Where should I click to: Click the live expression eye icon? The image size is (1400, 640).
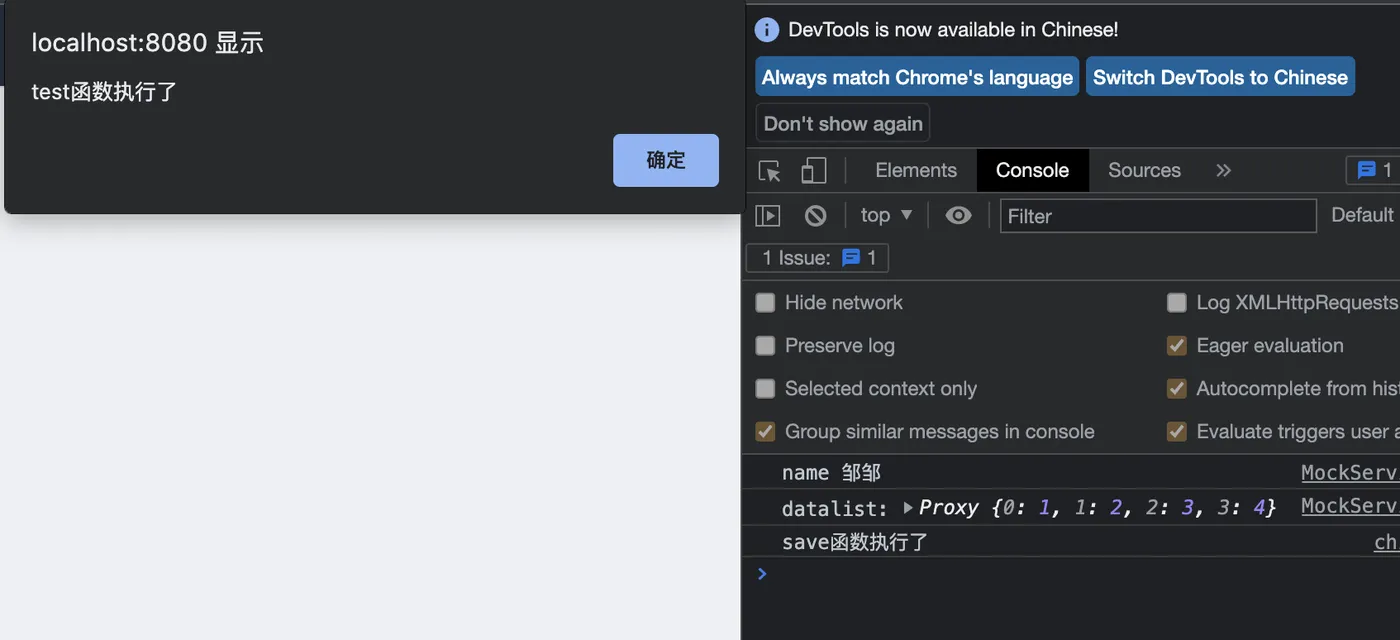tap(958, 215)
